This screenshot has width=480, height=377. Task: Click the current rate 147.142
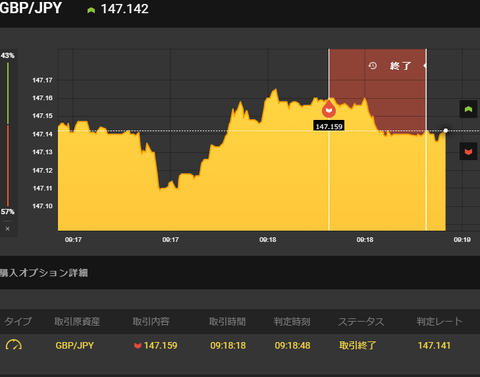(125, 9)
